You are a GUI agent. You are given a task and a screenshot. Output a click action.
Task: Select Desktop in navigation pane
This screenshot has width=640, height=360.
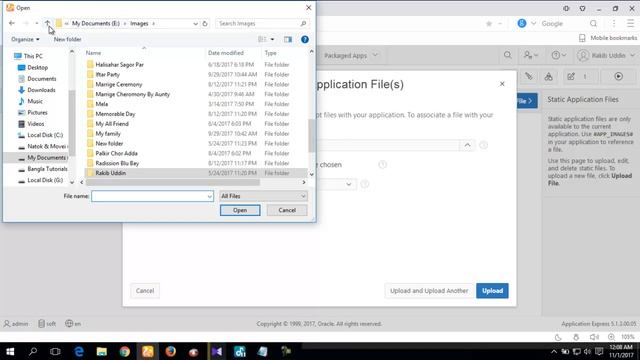tap(37, 67)
